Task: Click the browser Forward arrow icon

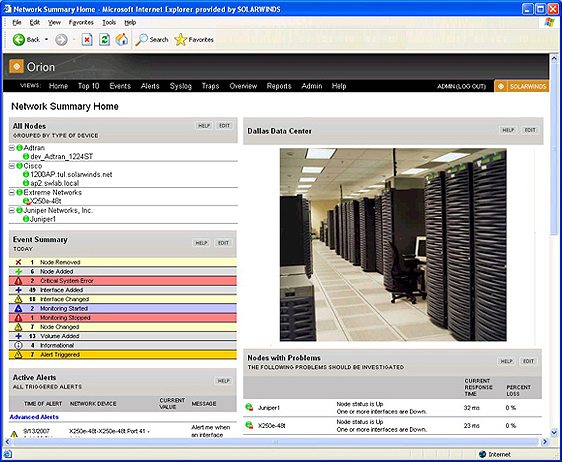Action: (x=61, y=39)
